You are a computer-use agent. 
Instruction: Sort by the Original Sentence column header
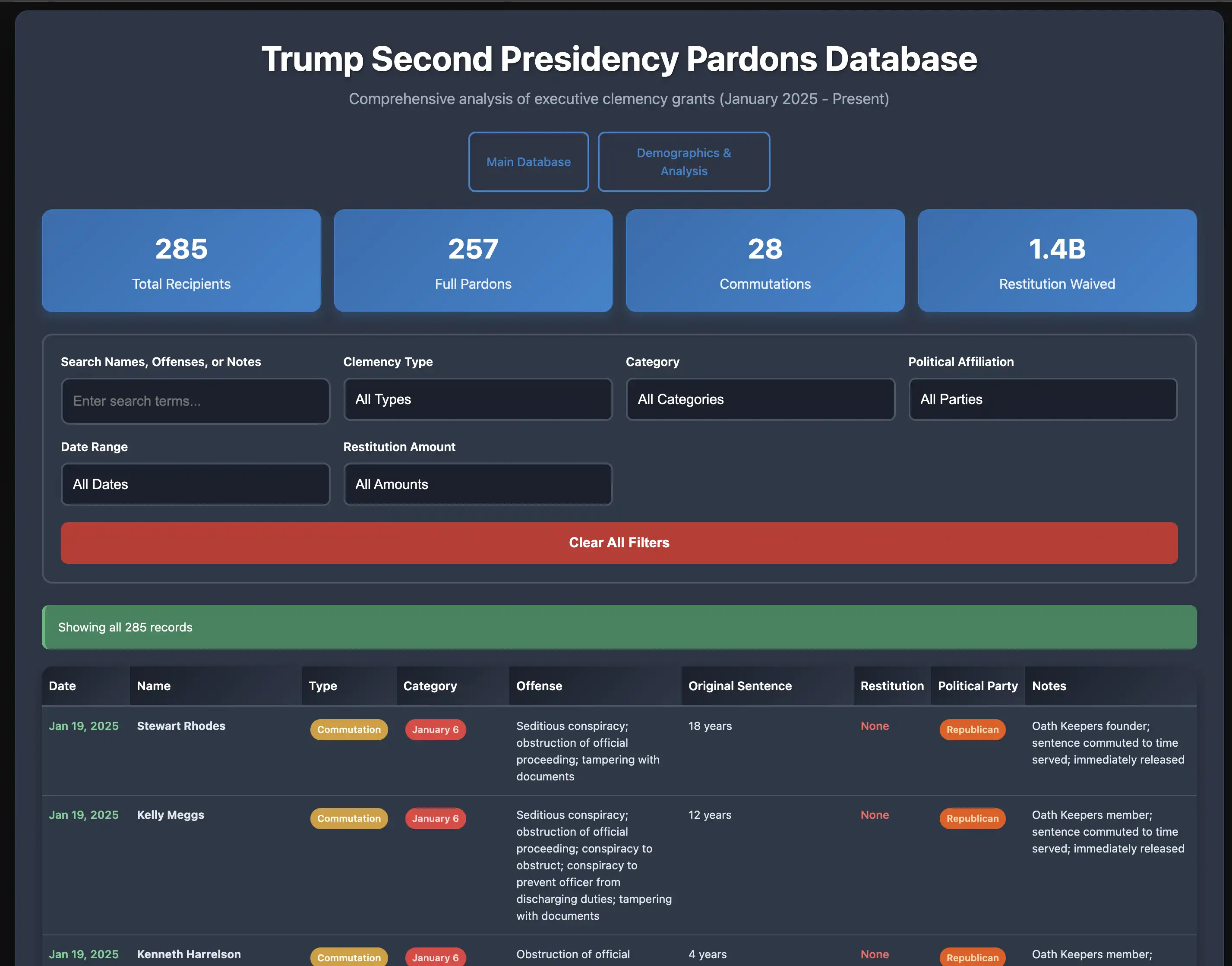[x=767, y=686]
